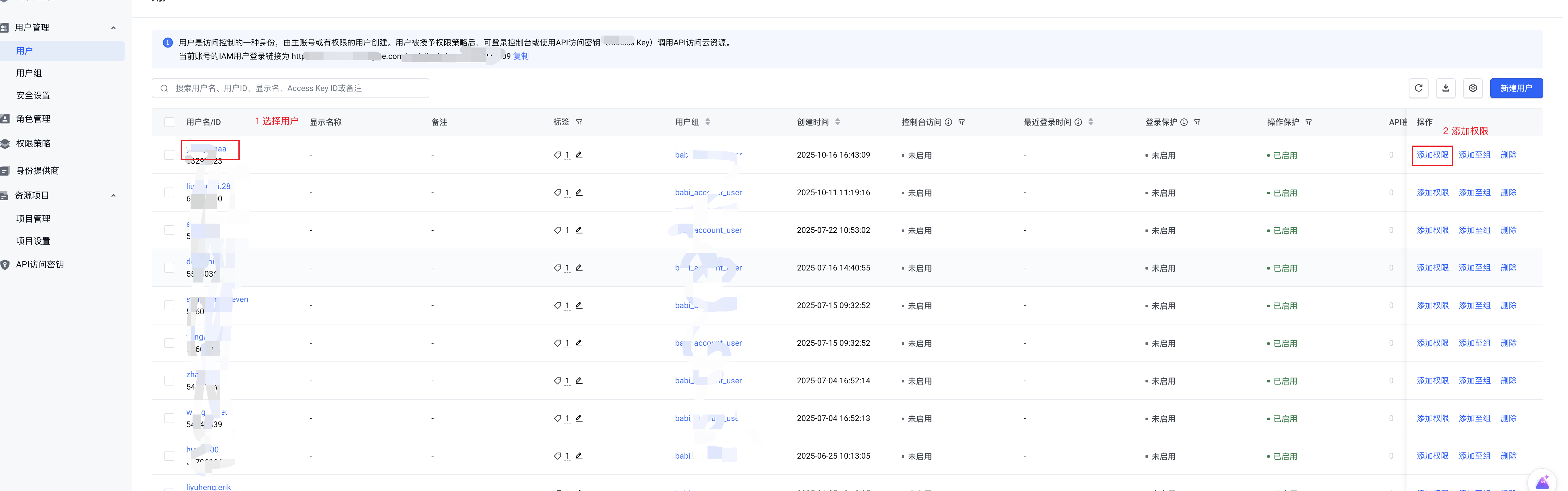
Task: Click the filter icon beside 操作保护 header
Action: tap(1309, 122)
